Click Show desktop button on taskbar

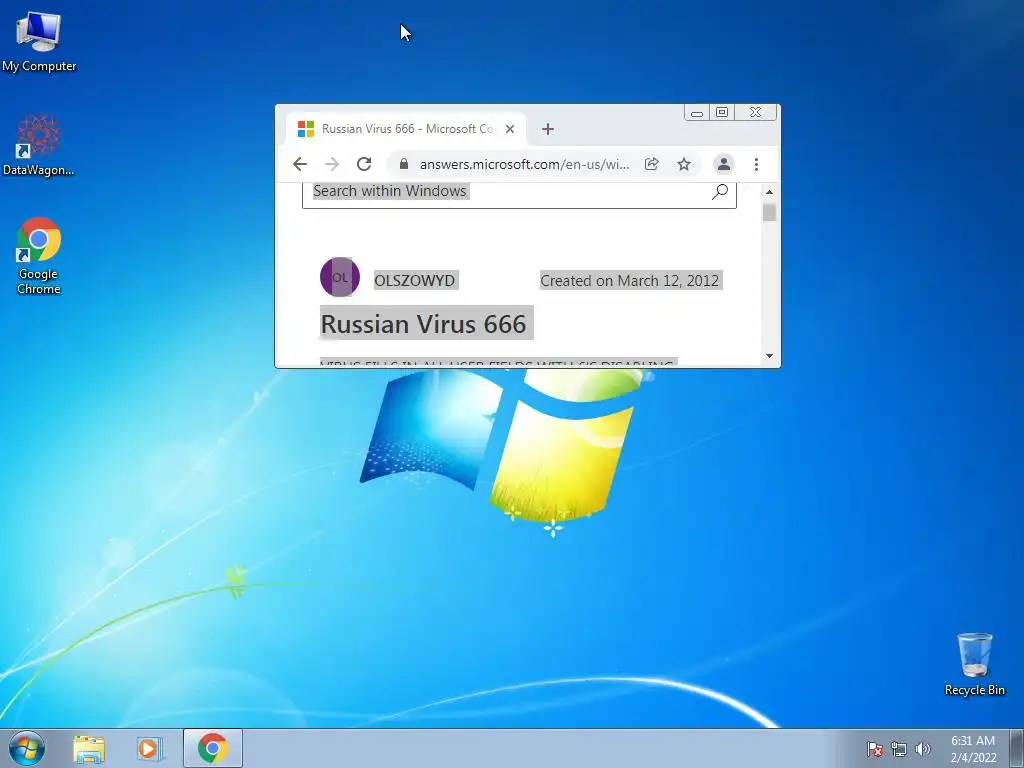pos(1017,748)
